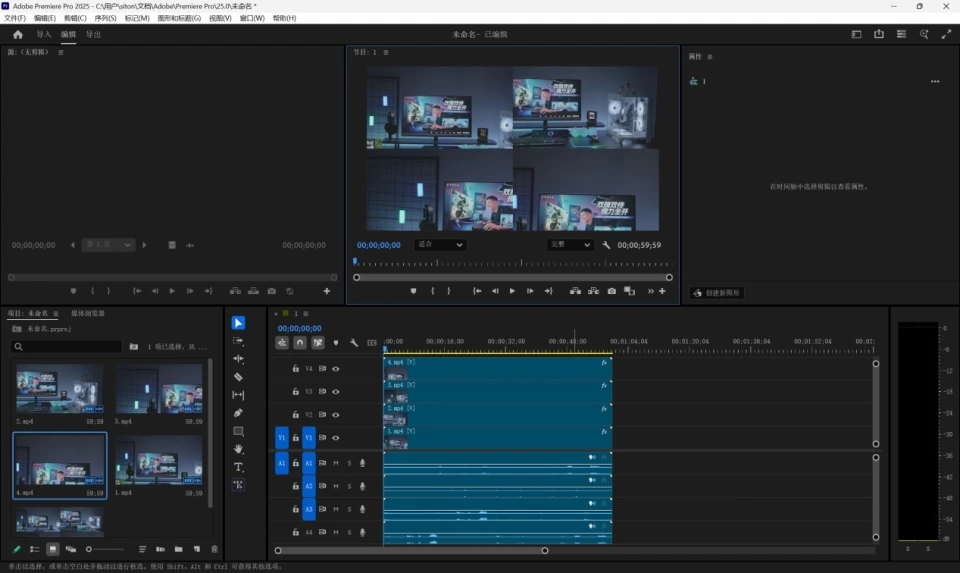
Task: Open playback resolution dropdown labeled 完整
Action: 570,245
